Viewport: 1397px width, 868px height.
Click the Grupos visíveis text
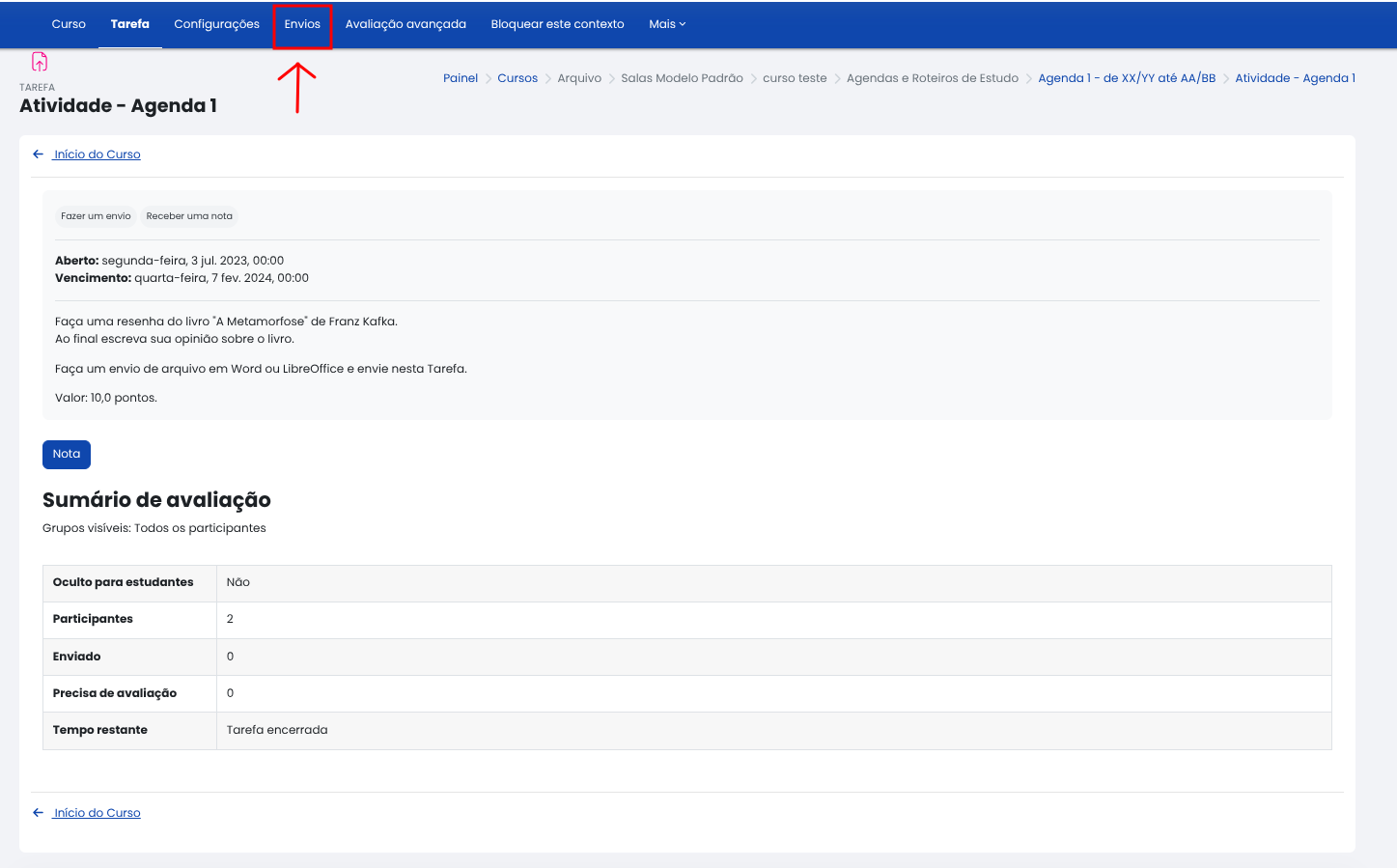154,528
